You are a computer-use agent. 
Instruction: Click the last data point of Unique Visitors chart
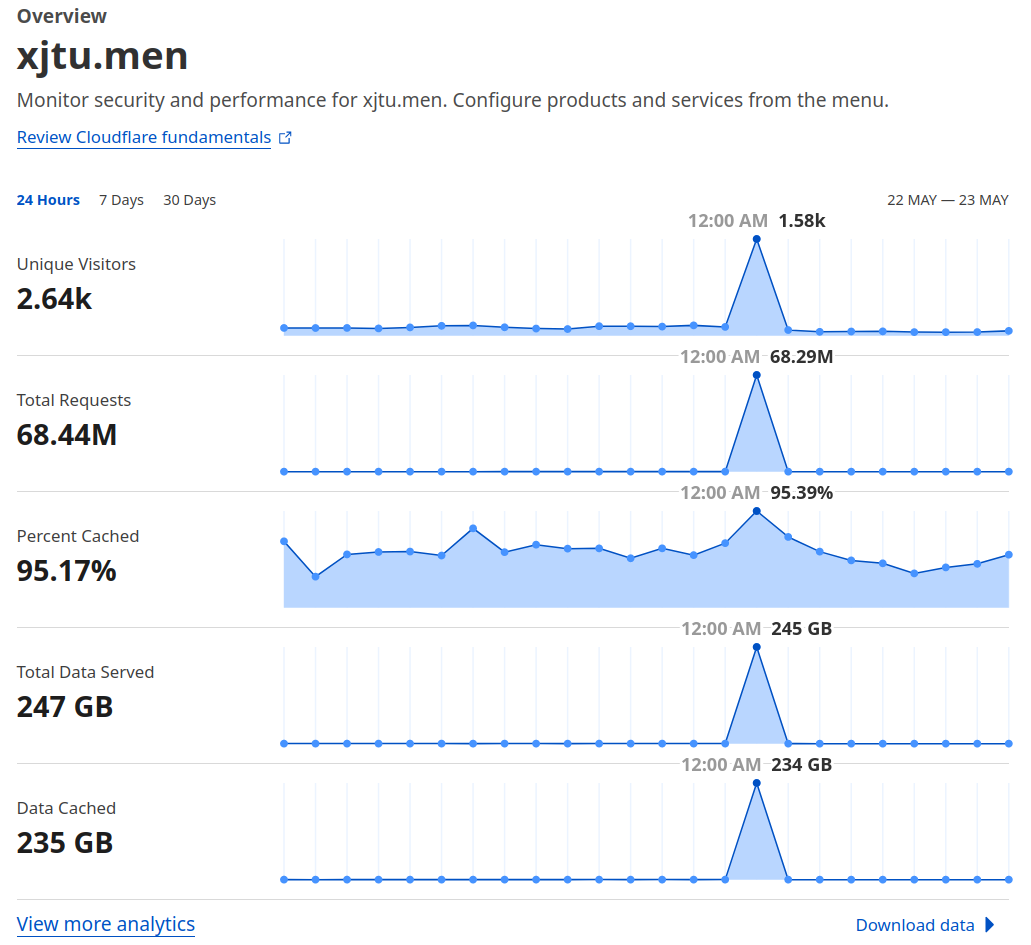pyautogui.click(x=1009, y=331)
